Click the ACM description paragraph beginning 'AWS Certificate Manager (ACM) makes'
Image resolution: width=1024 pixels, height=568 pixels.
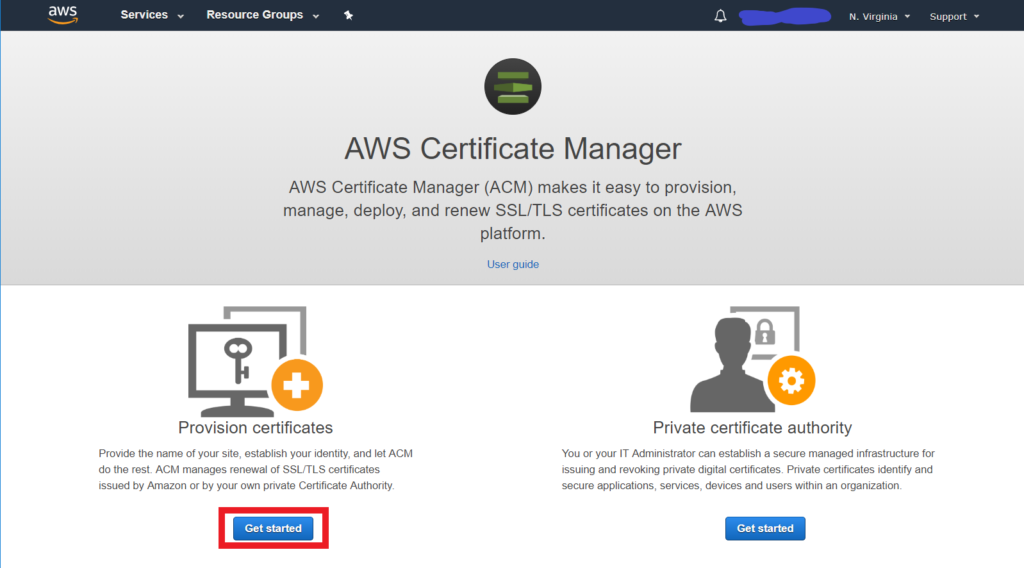513,210
